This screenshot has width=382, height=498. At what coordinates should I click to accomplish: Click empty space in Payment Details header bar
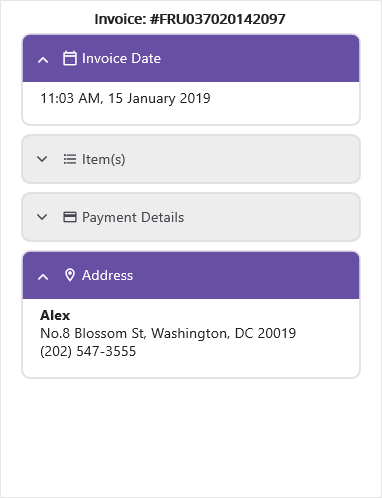[x=273, y=217]
